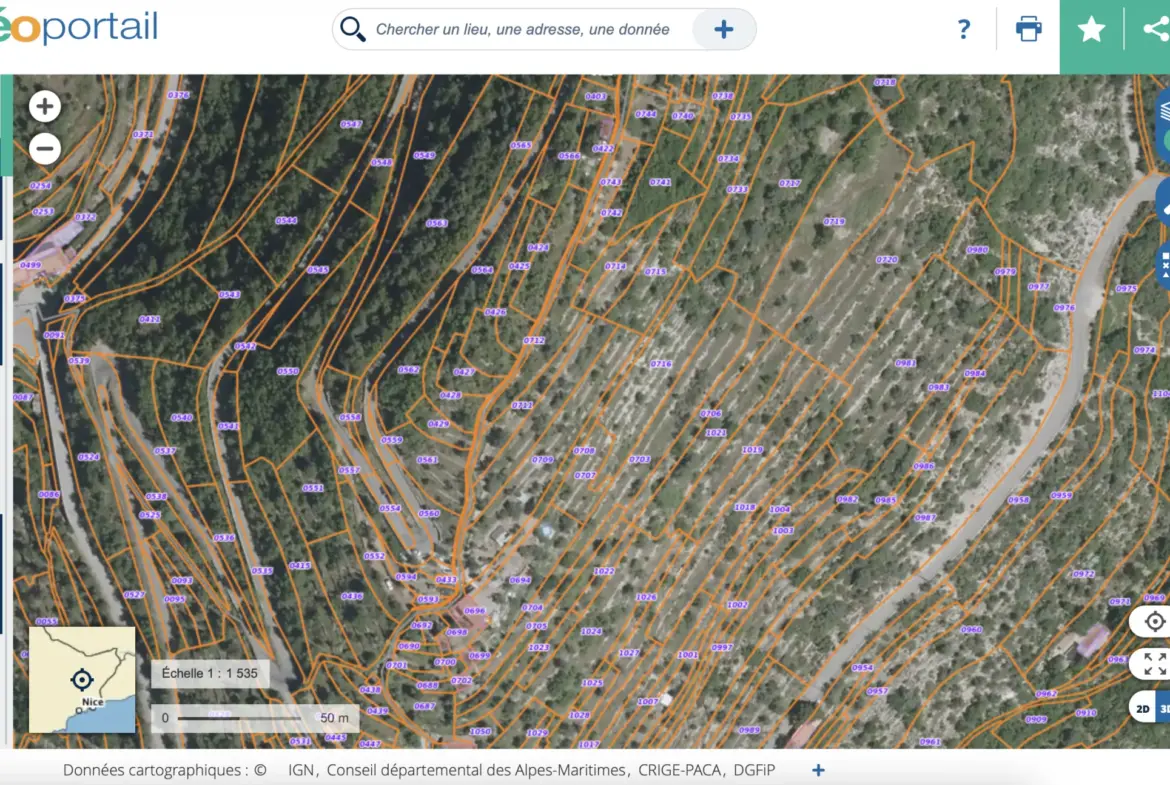Image resolution: width=1170 pixels, height=785 pixels.
Task: Select parcel label 1002
Action: coord(737,604)
